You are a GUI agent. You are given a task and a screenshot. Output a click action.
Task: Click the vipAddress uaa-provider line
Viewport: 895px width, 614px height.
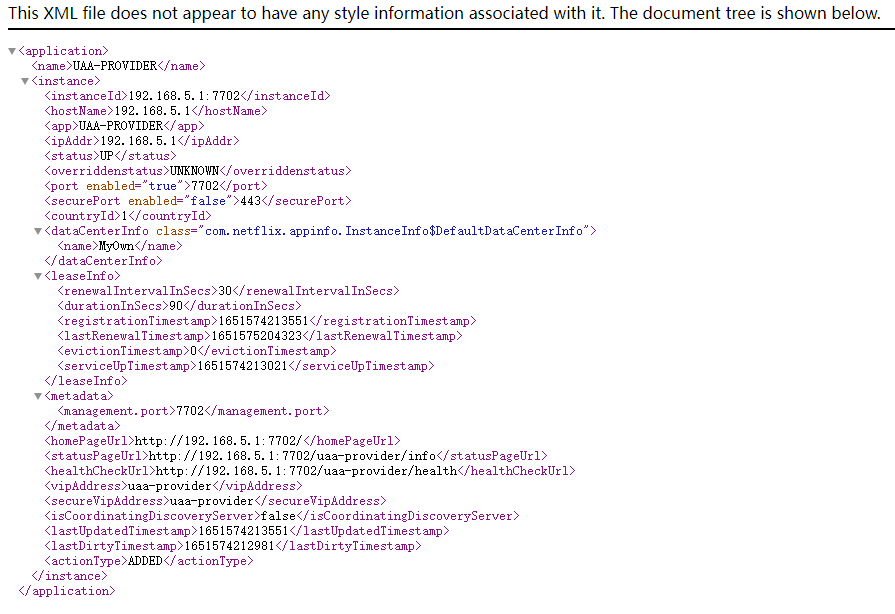pos(174,486)
